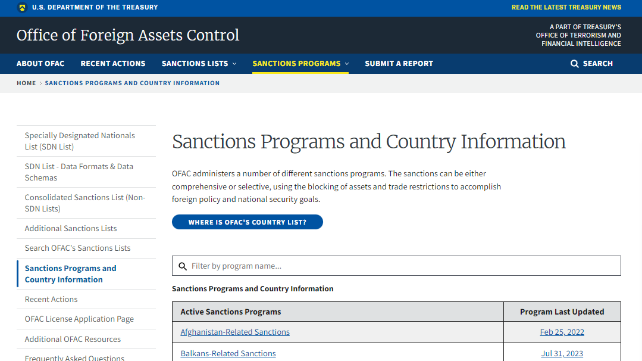Open the Submit a Report menu item
The image size is (642, 361).
pyautogui.click(x=399, y=64)
